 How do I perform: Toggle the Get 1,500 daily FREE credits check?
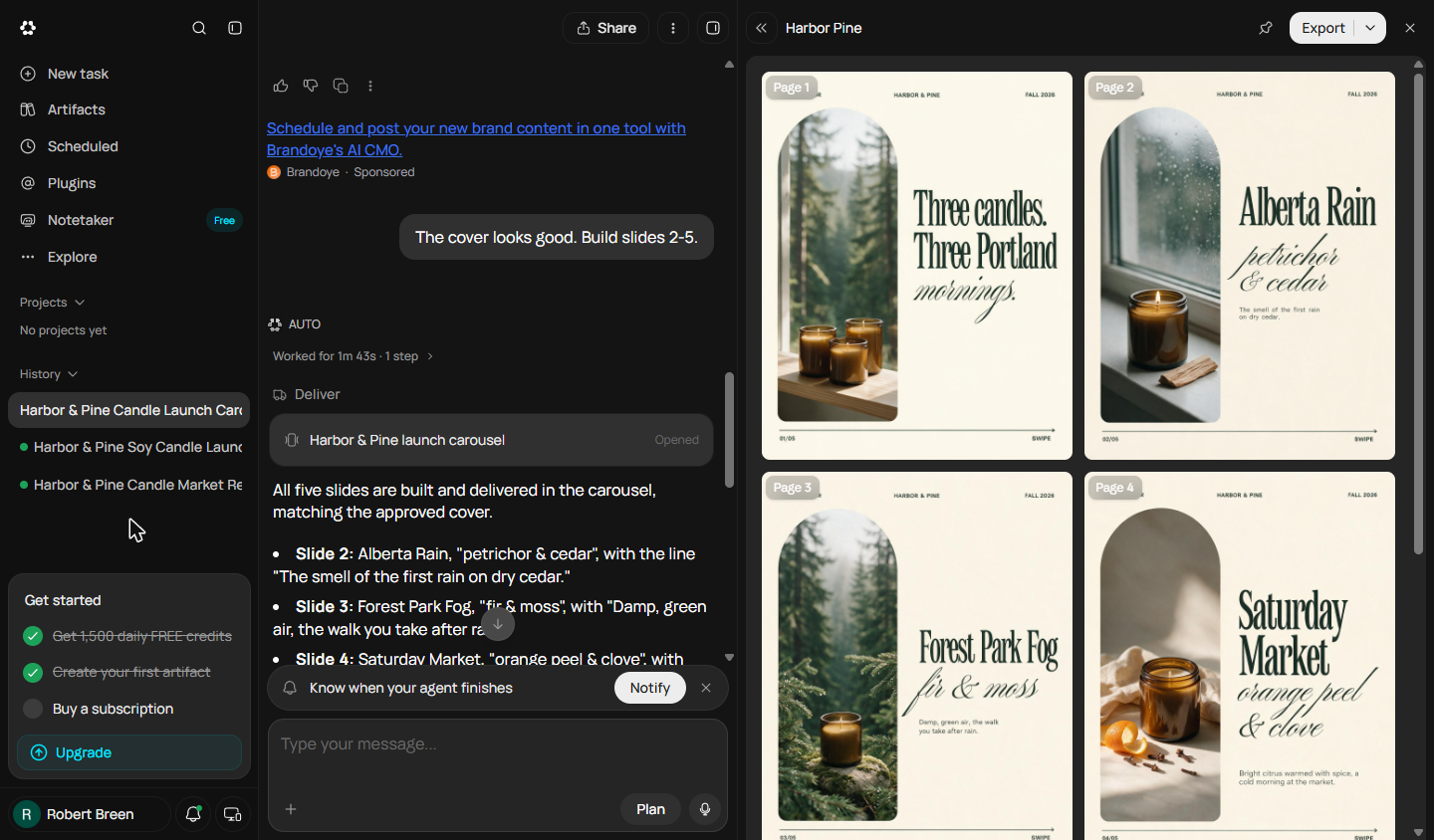(33, 636)
